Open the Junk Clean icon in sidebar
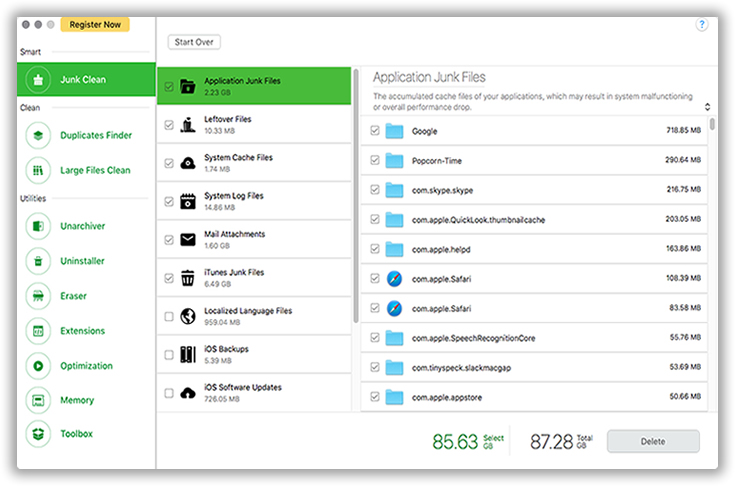 click(x=38, y=80)
